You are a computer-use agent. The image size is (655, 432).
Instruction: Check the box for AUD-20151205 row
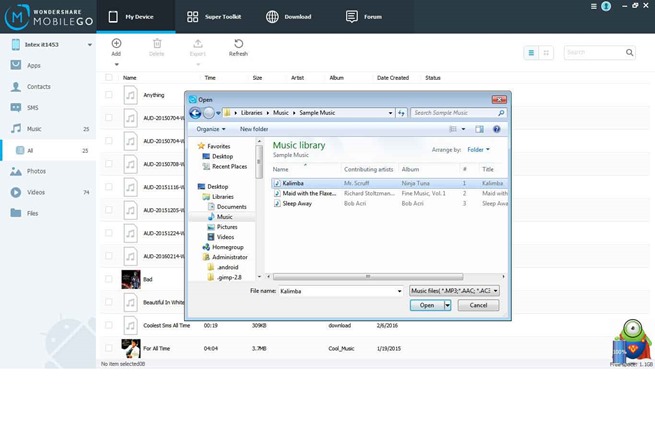109,210
